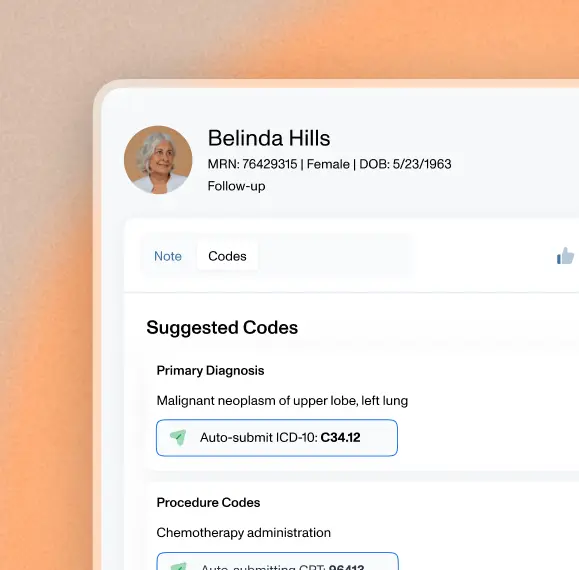The image size is (579, 570).
Task: Click the Follow-up visit label
Action: point(236,186)
